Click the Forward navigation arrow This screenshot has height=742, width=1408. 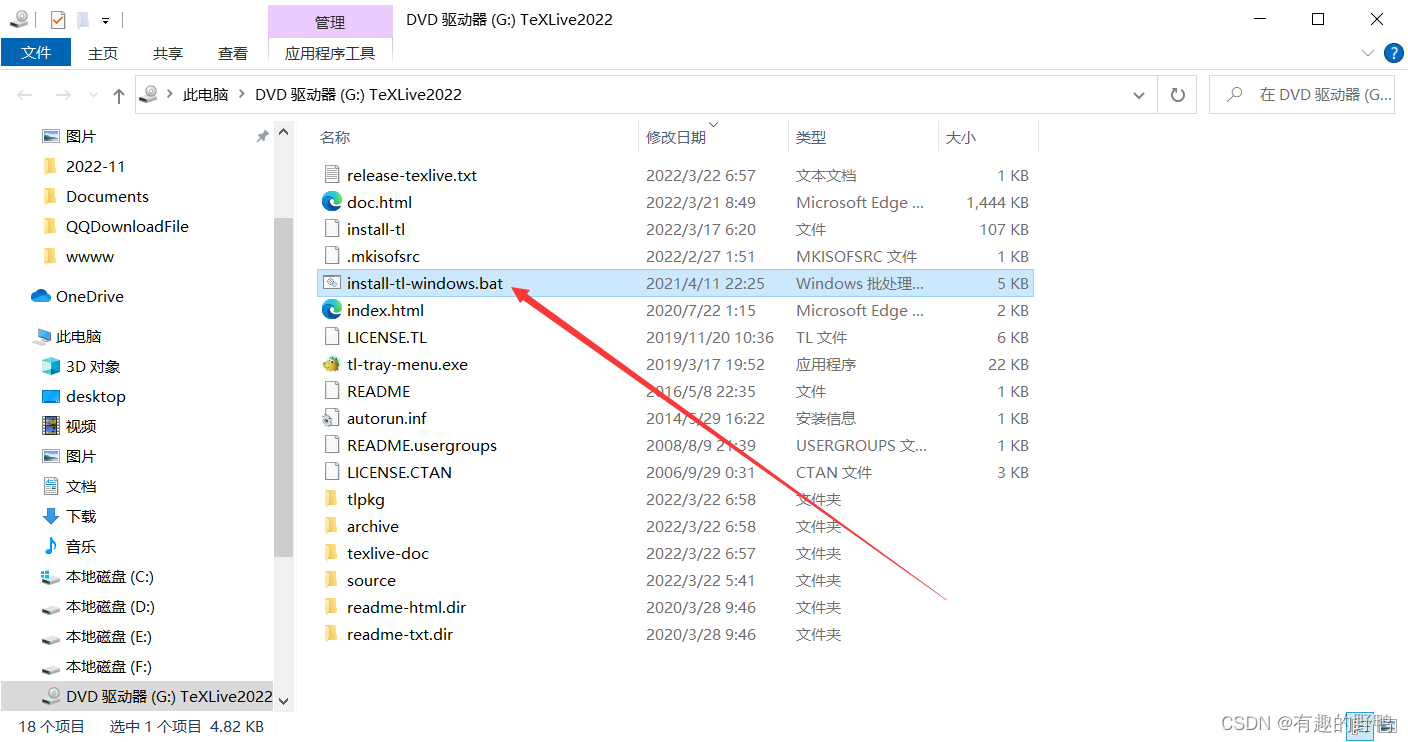click(63, 95)
